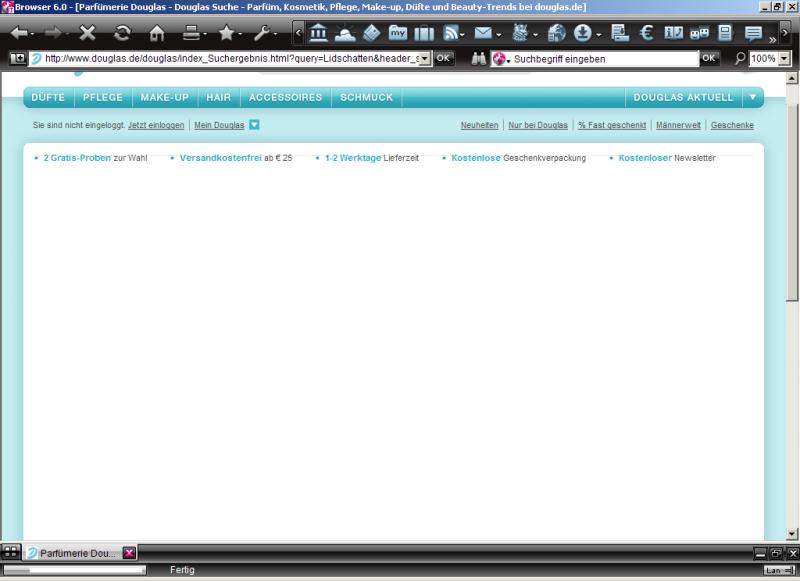
Task: Click the weather sun-and-cloud icon
Action: coord(345,33)
